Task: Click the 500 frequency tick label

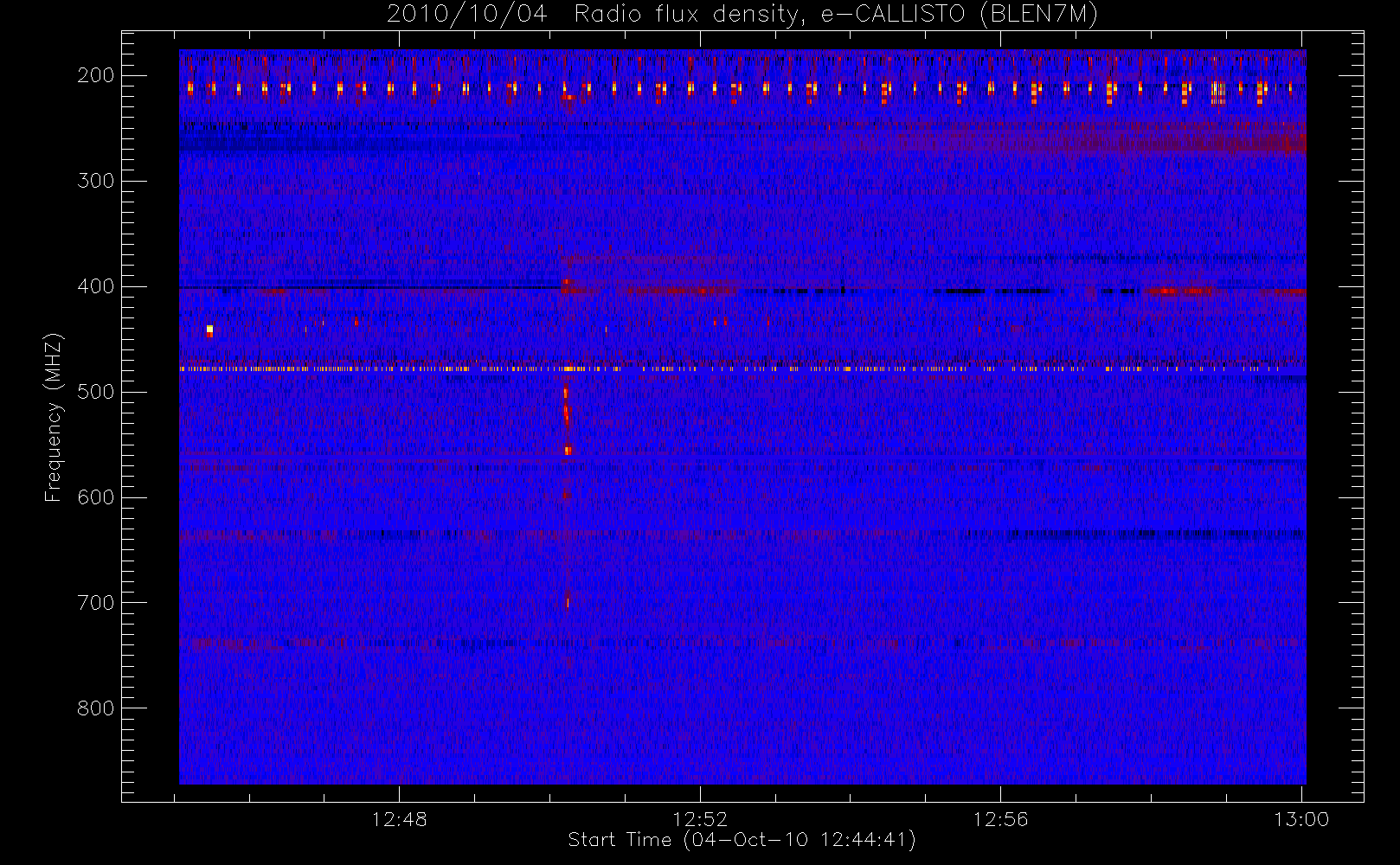Action: click(96, 392)
